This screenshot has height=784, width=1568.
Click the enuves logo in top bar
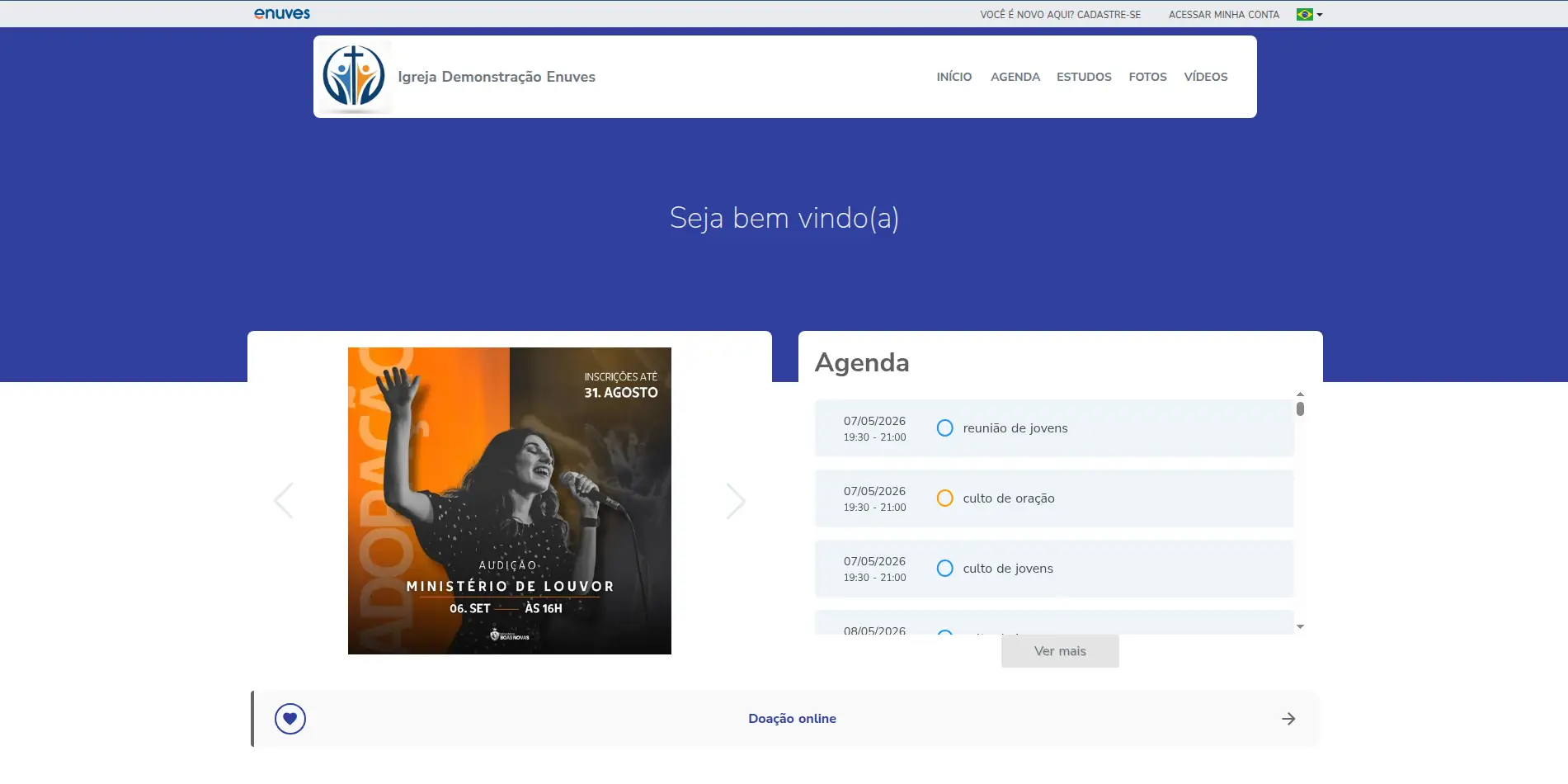(x=282, y=14)
